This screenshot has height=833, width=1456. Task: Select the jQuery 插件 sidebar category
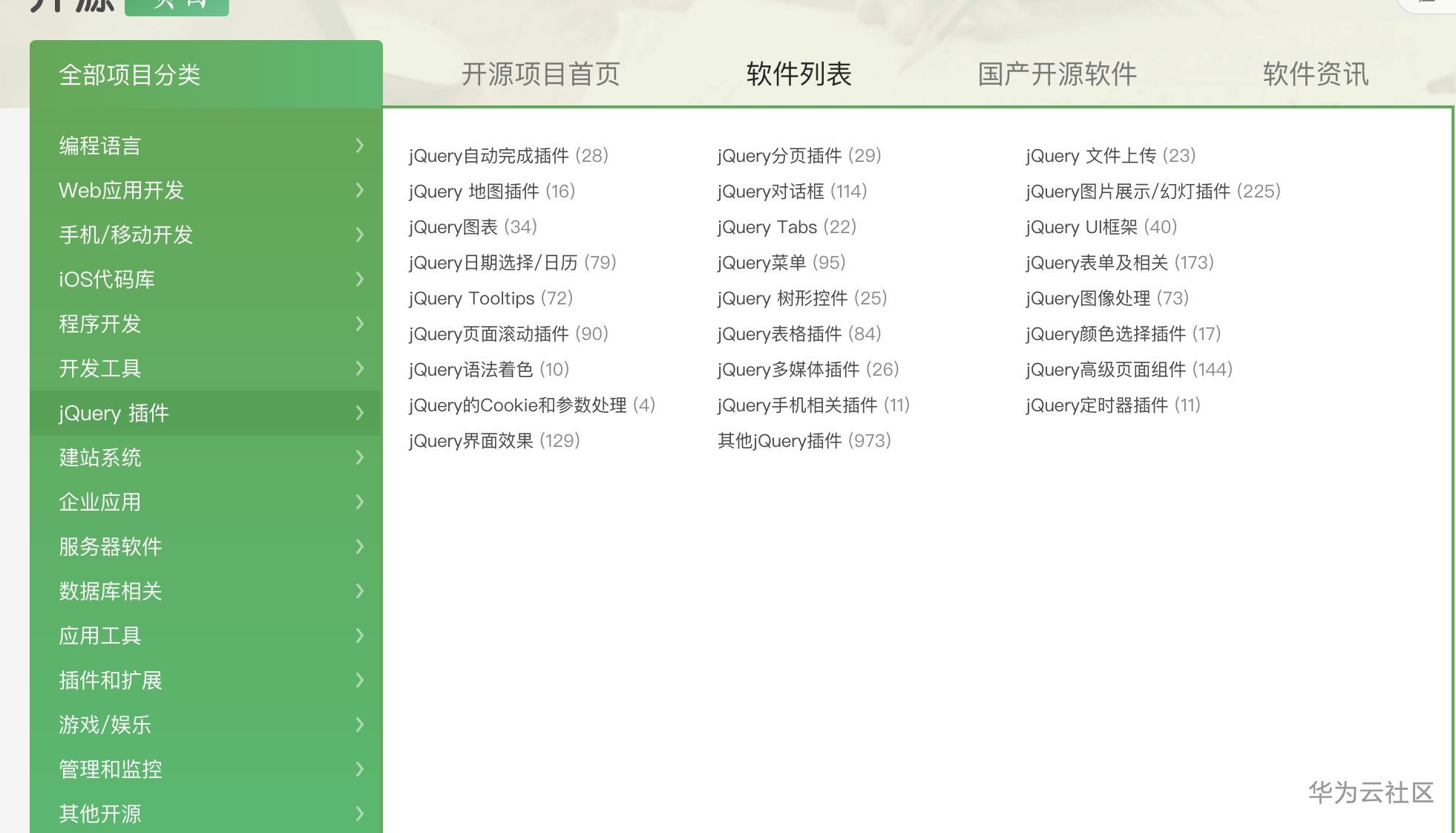[114, 413]
